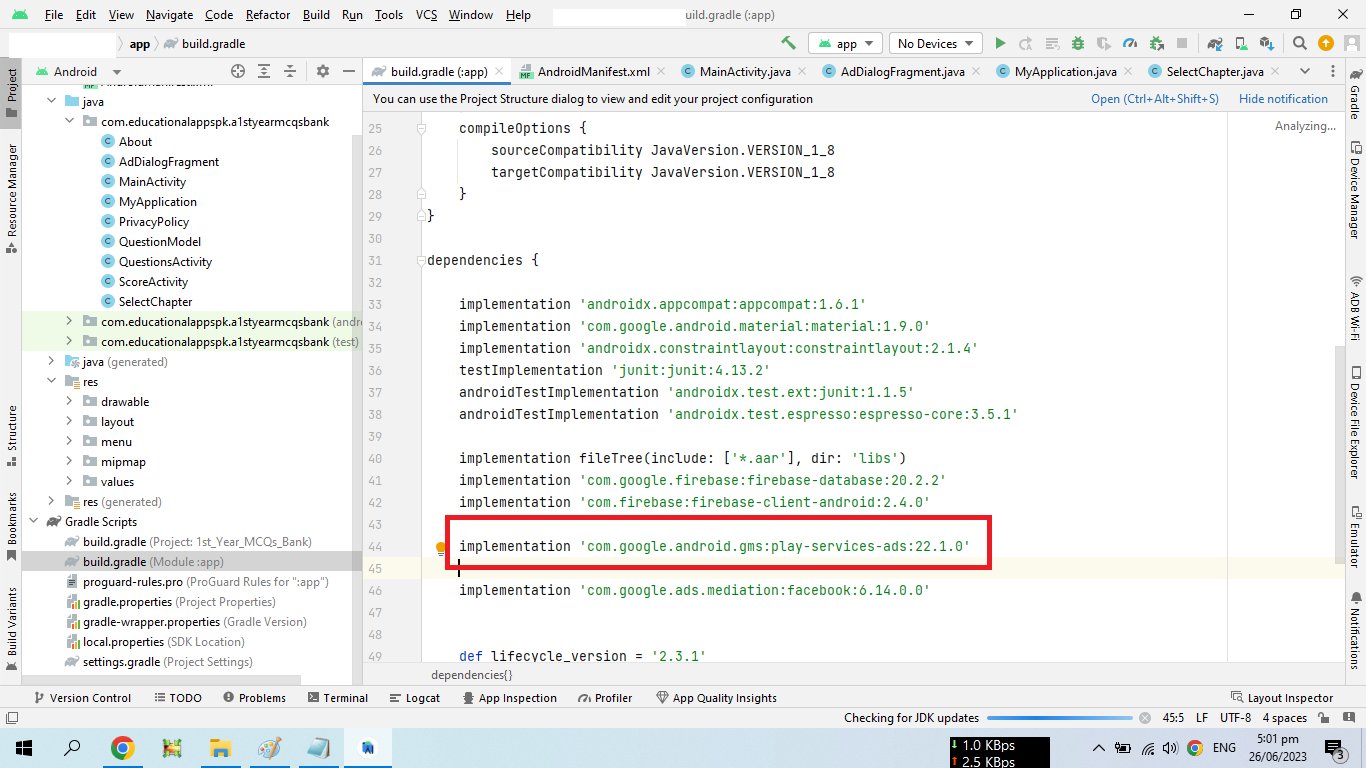Open the Device Manager toolbar icon

click(1241, 43)
